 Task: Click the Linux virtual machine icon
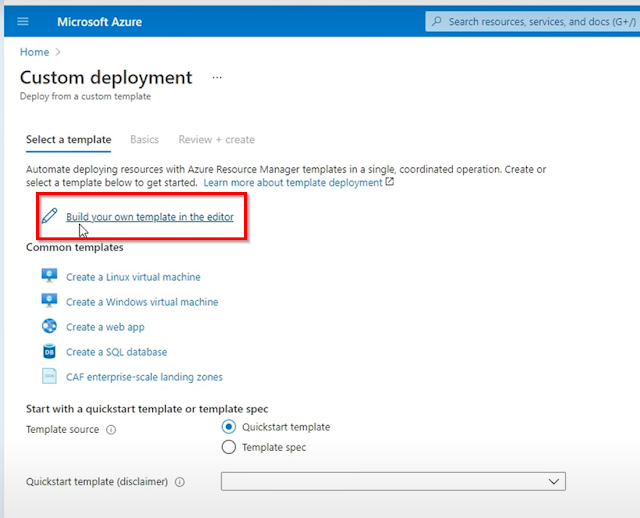point(49,276)
